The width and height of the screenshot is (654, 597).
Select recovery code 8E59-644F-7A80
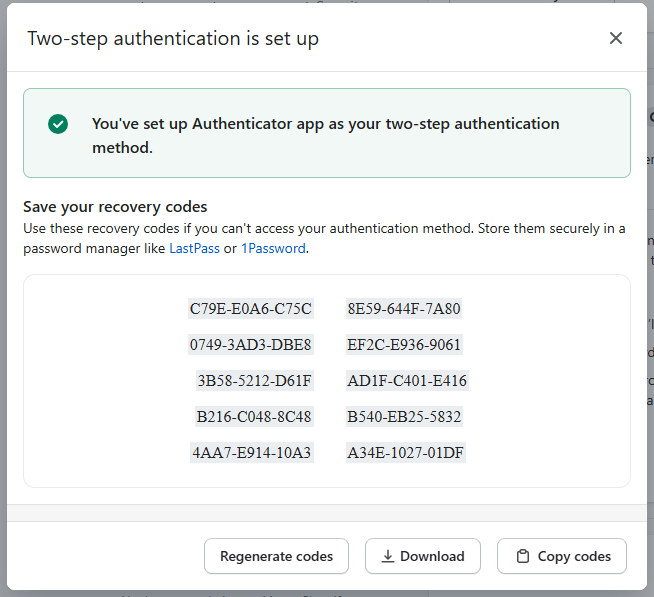click(x=404, y=309)
